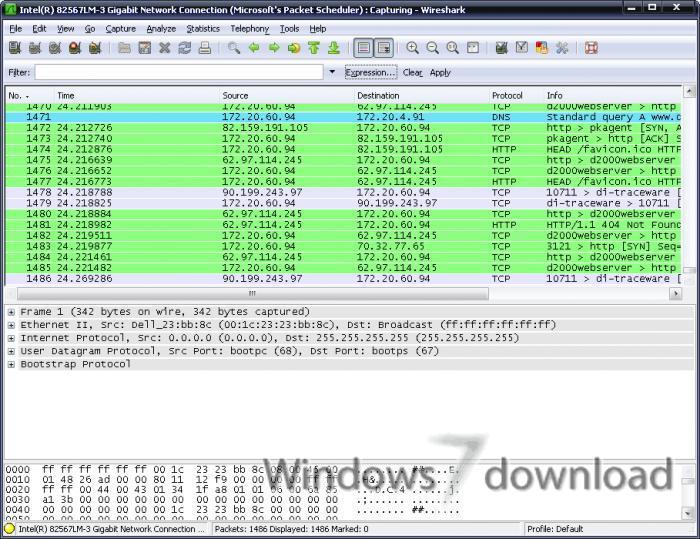Open the Telephony menu
Screen dimensions: 700x539
click(x=250, y=29)
